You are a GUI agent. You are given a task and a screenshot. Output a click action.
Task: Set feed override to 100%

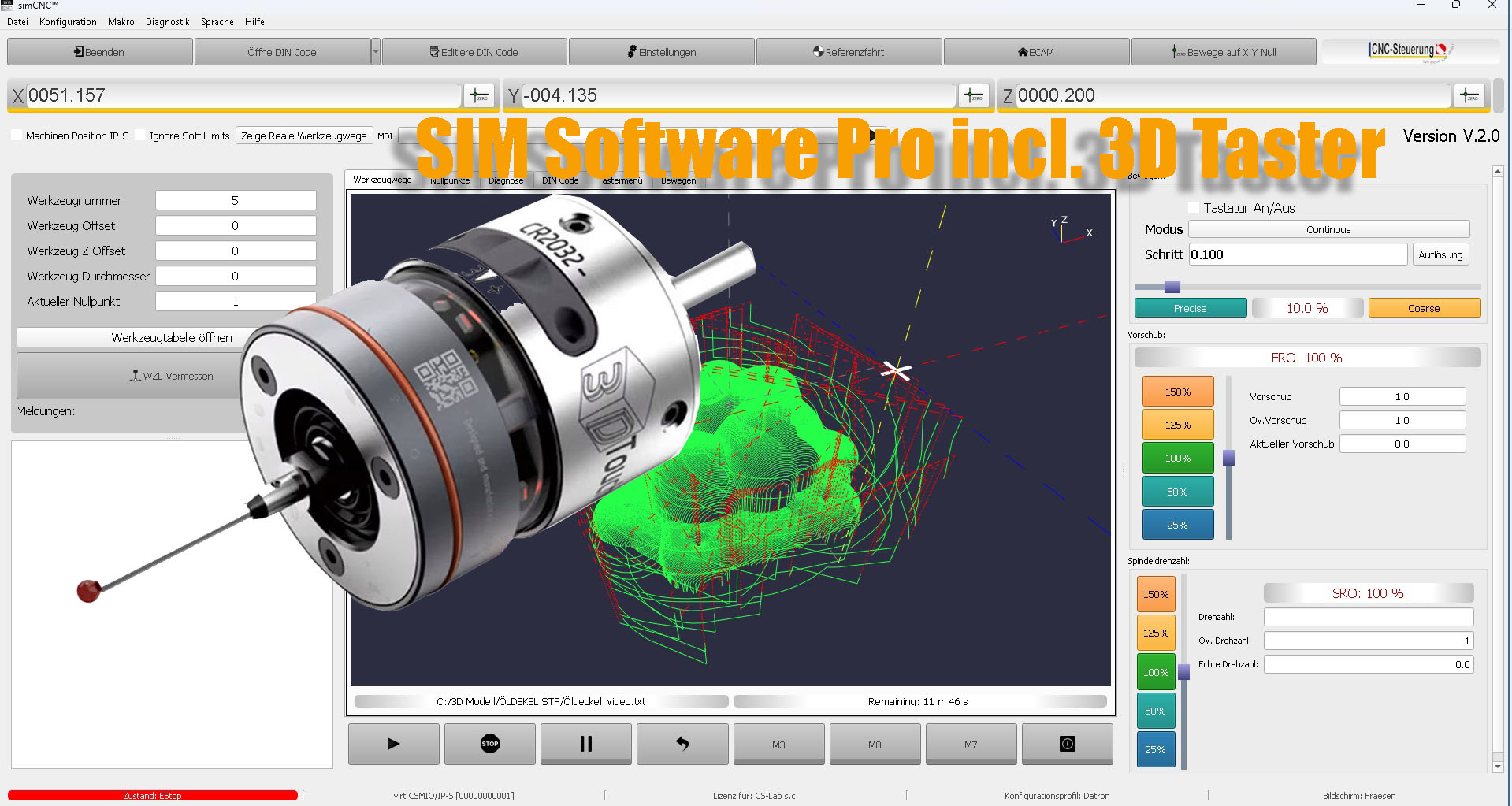1178,458
